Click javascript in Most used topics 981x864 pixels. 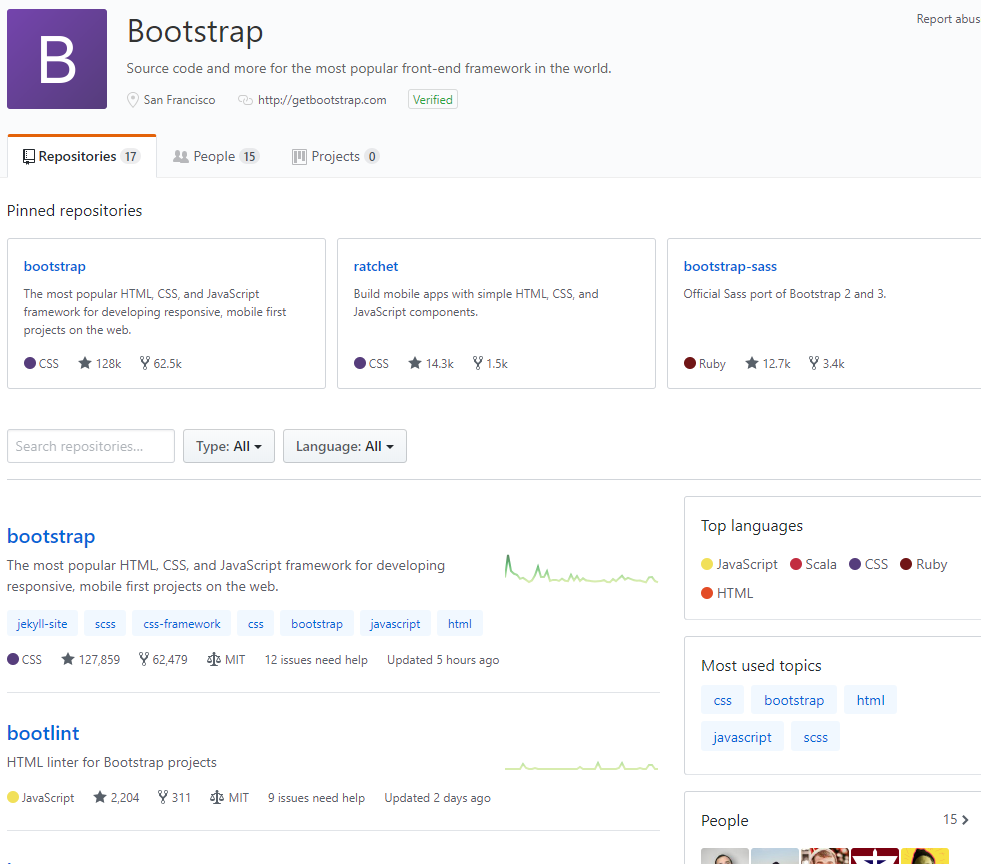point(742,737)
